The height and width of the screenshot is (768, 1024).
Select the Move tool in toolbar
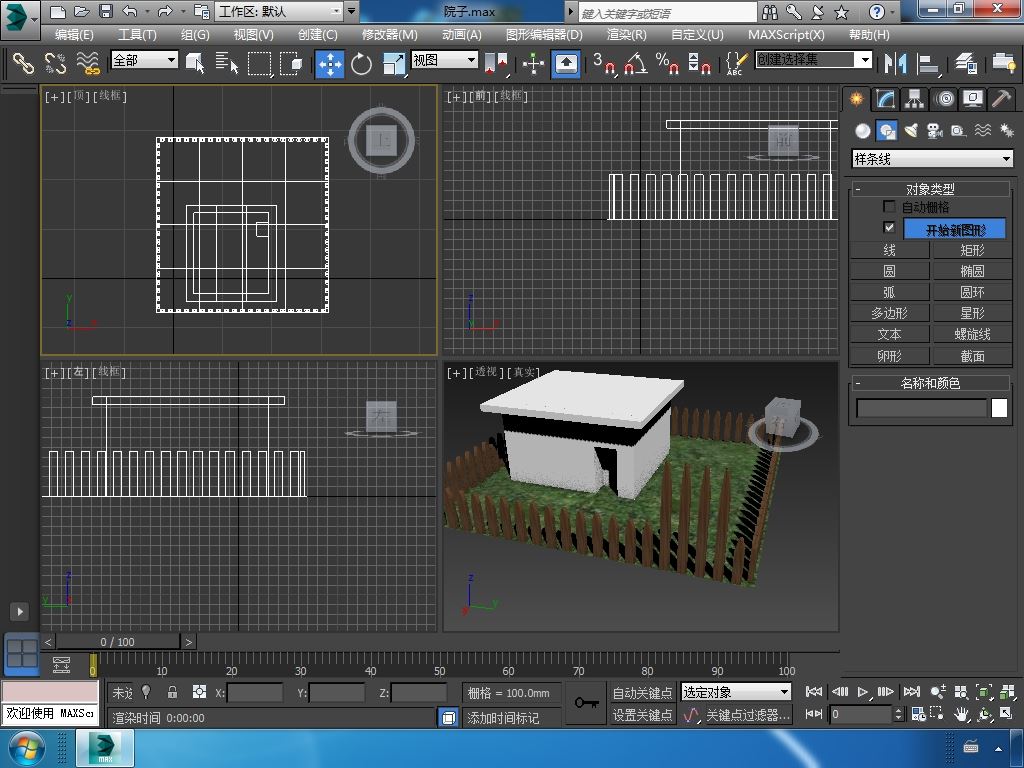tap(329, 64)
